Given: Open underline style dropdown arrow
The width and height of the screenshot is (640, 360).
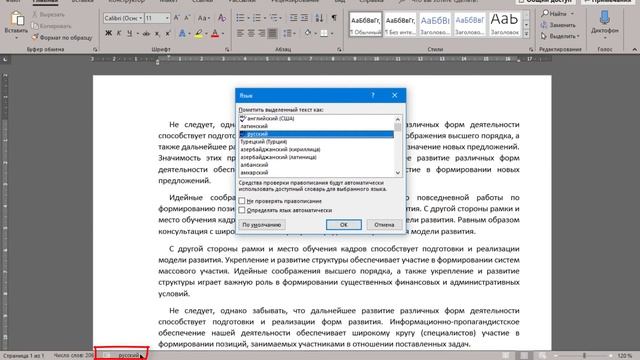Looking at the screenshot, I should click(x=138, y=34).
